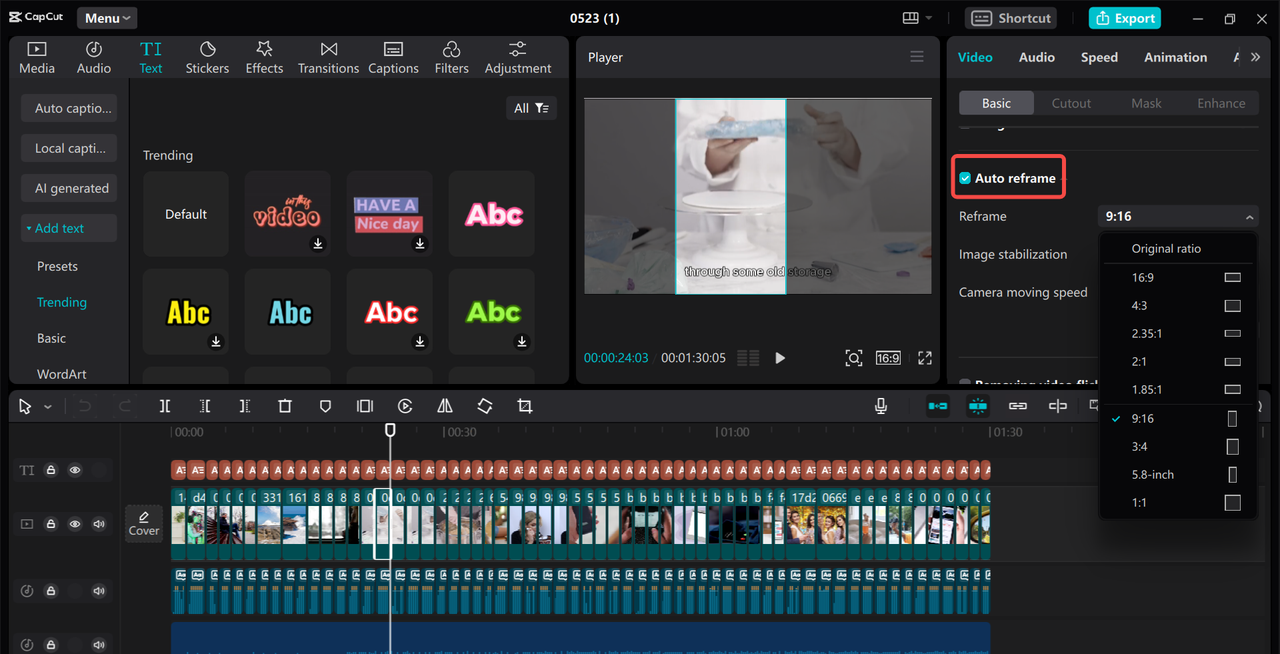Open the Effects panel
The width and height of the screenshot is (1280, 654).
264,58
